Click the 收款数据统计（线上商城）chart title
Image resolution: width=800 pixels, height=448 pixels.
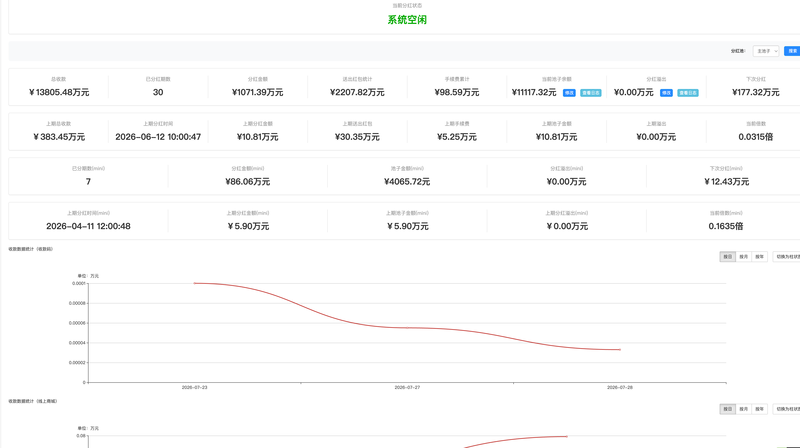click(x=33, y=401)
